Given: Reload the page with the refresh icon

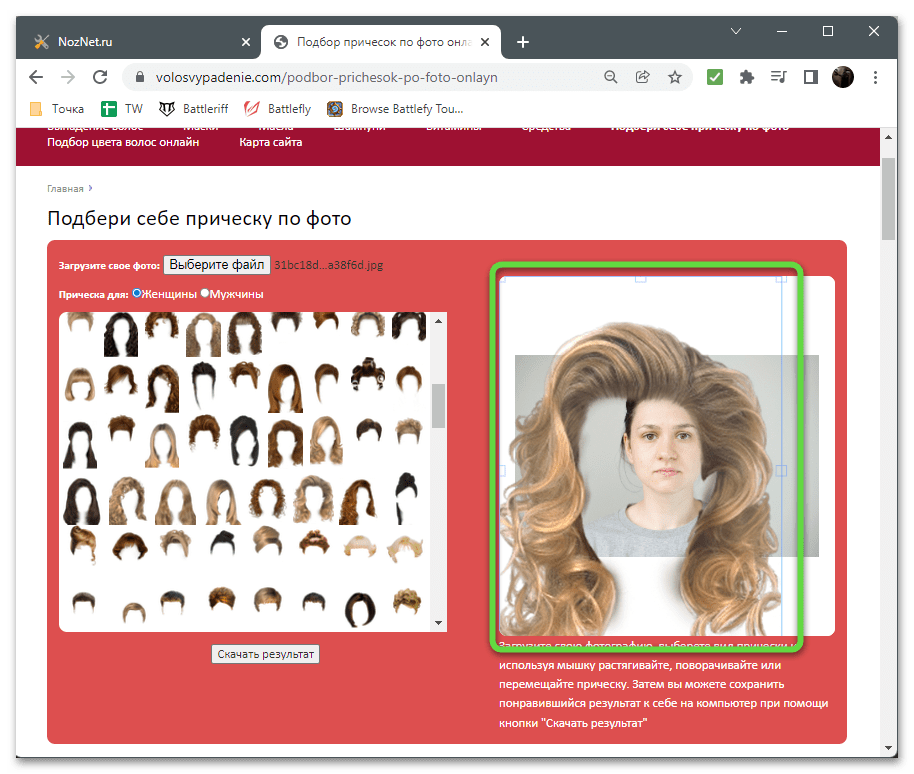Looking at the screenshot, I should point(99,77).
